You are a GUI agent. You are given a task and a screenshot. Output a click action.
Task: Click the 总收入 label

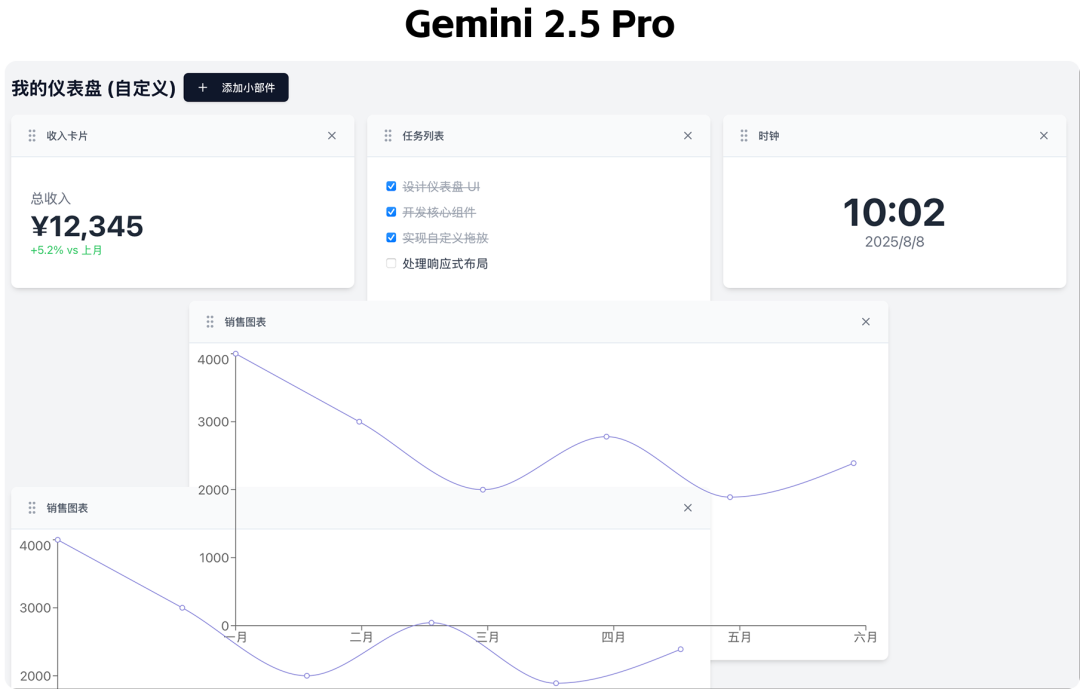click(50, 198)
